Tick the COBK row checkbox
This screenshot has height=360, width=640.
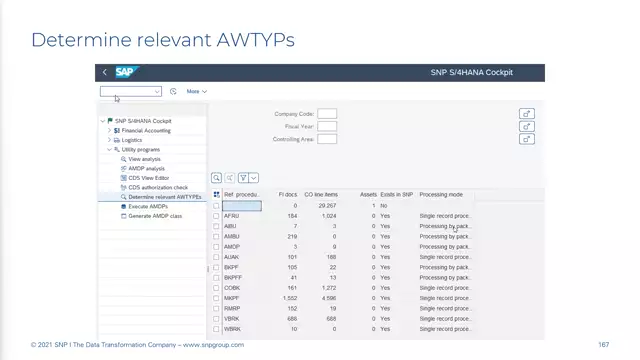tap(216, 288)
